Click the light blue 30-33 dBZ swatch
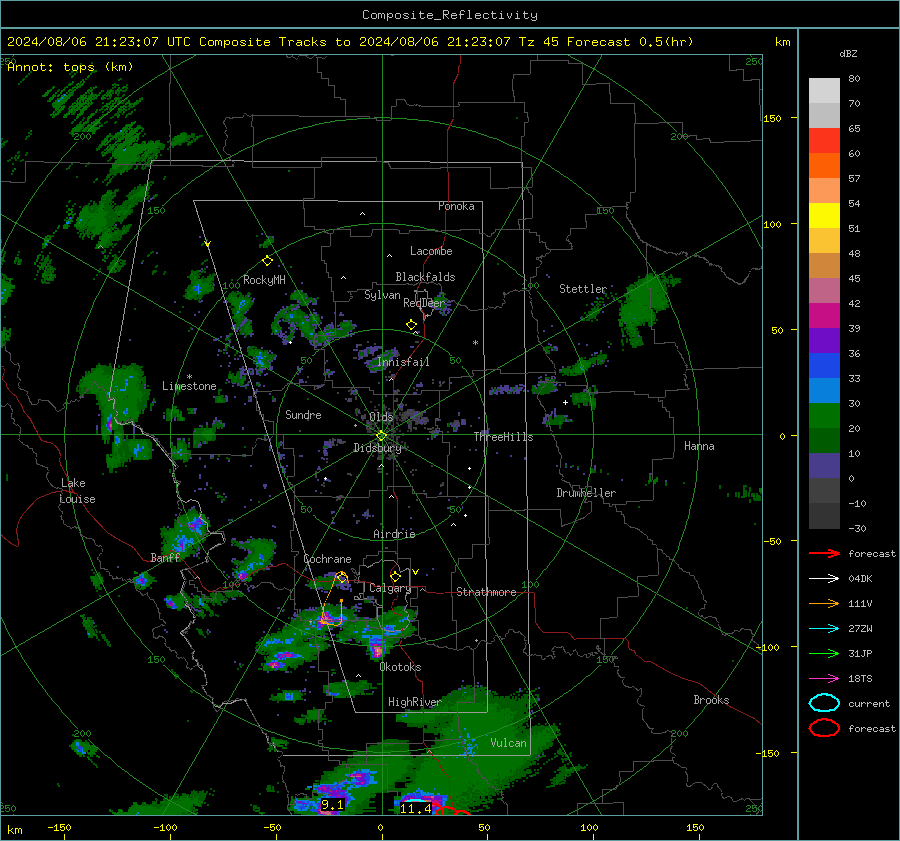The height and width of the screenshot is (841, 900). 824,390
